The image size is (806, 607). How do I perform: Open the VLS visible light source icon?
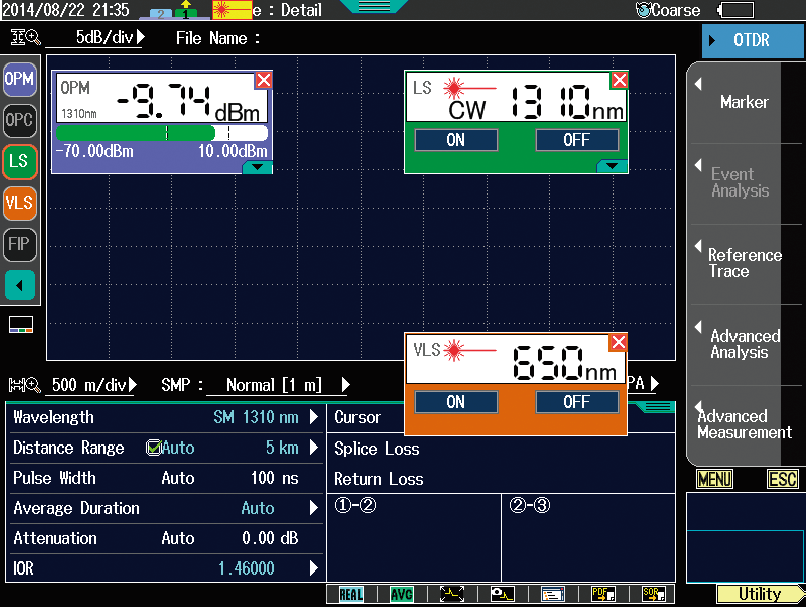pyautogui.click(x=19, y=202)
